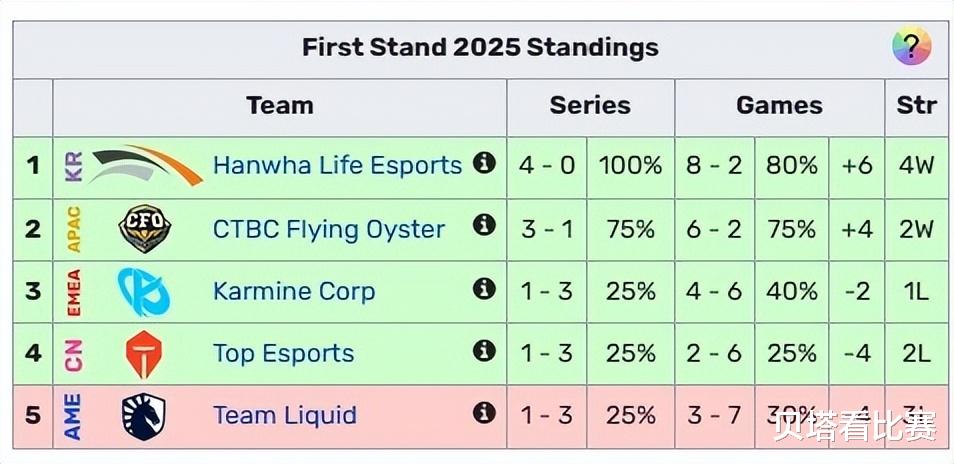954x464 pixels.
Task: Open the rainbow help question-mark icon
Action: tap(911, 46)
